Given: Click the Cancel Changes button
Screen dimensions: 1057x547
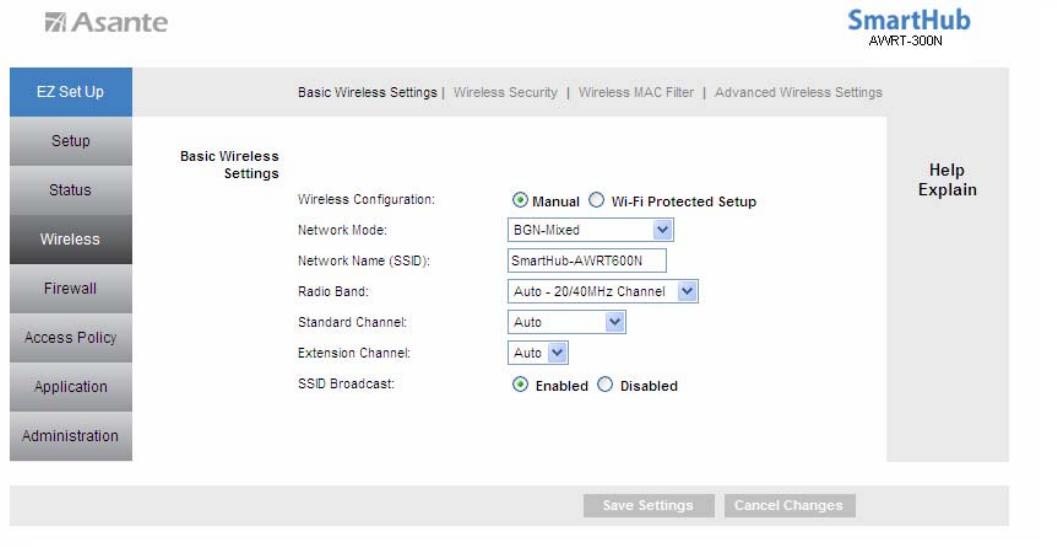Looking at the screenshot, I should [789, 505].
